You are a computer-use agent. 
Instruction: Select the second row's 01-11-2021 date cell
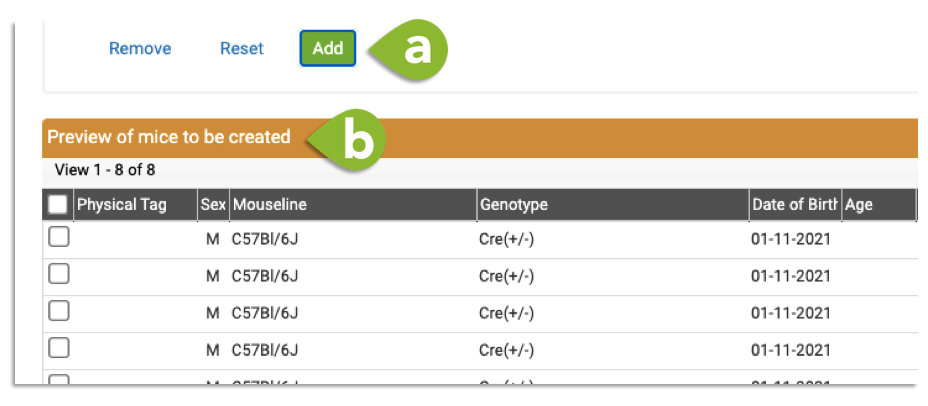791,276
